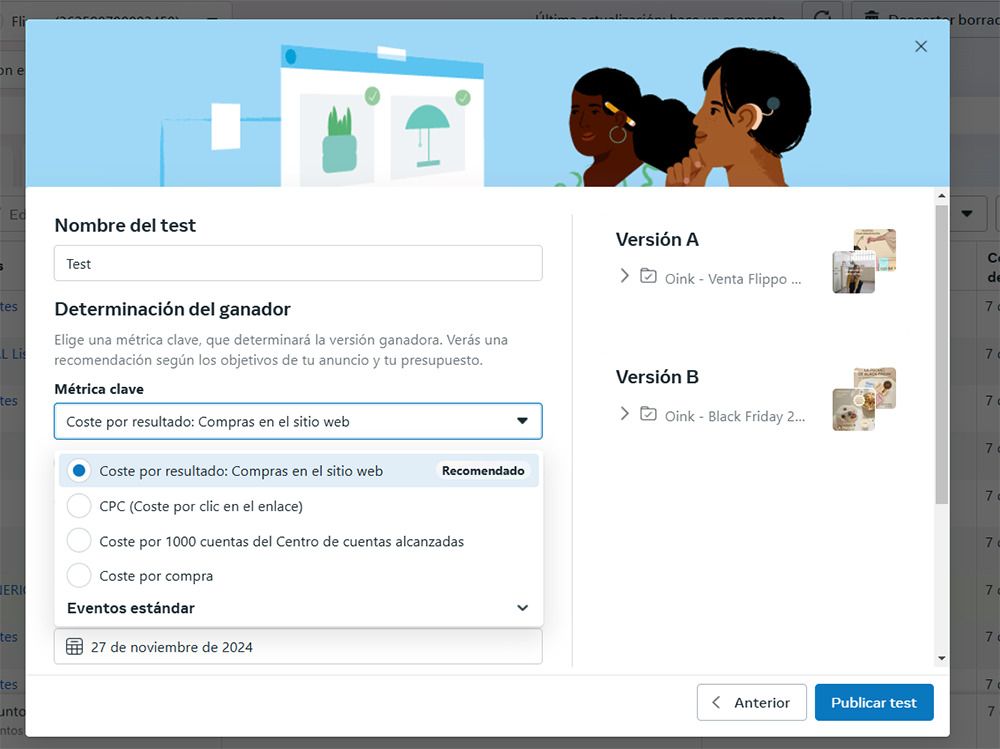Close the test setup dialog
Image resolution: width=1000 pixels, height=749 pixels.
pyautogui.click(x=921, y=47)
